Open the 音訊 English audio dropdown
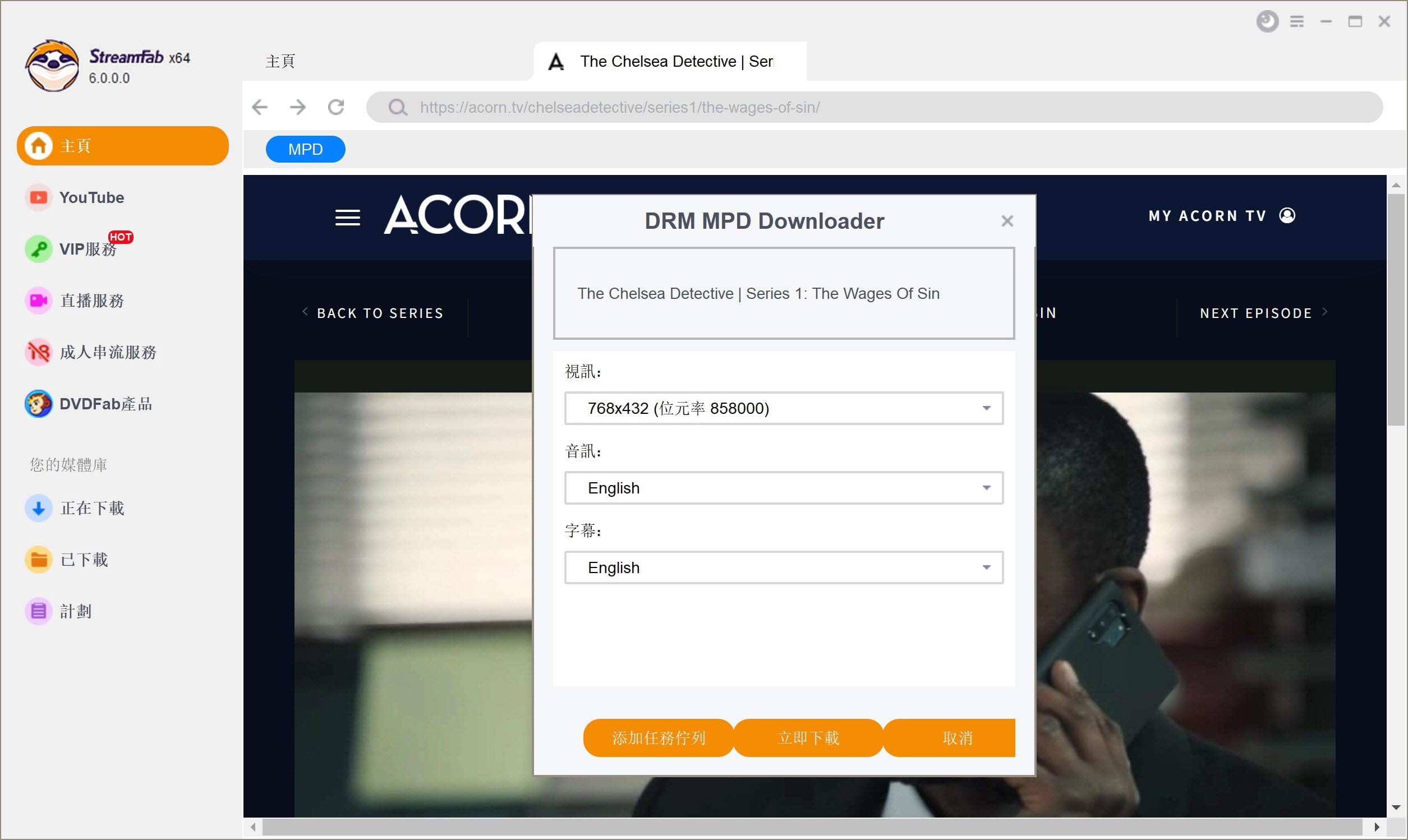The height and width of the screenshot is (840, 1408). (784, 488)
